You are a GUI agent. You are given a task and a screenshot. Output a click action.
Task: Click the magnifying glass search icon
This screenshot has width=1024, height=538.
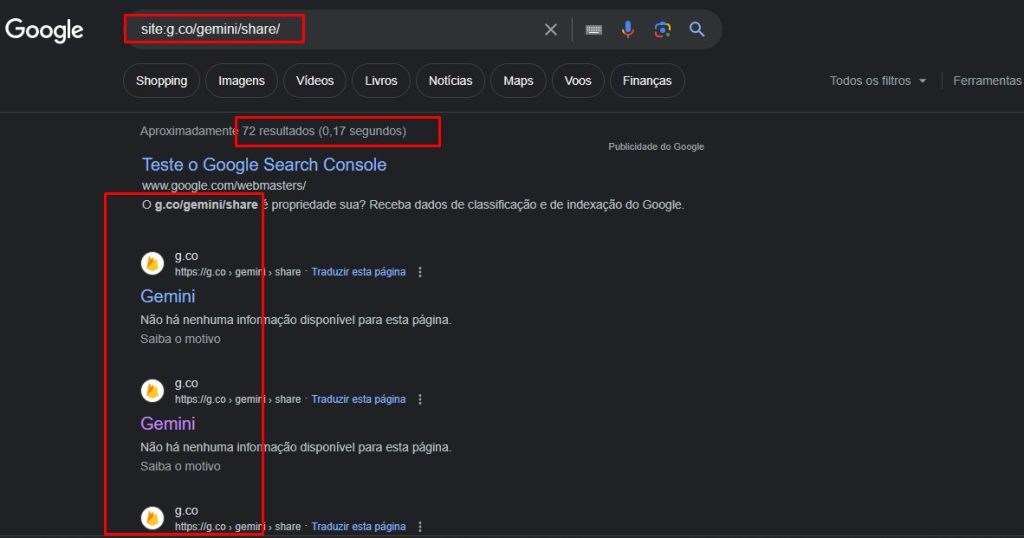pos(697,29)
